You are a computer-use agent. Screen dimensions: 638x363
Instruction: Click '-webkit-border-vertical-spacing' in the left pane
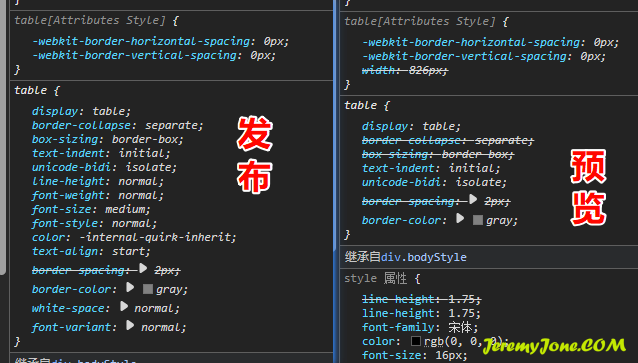(x=135, y=55)
